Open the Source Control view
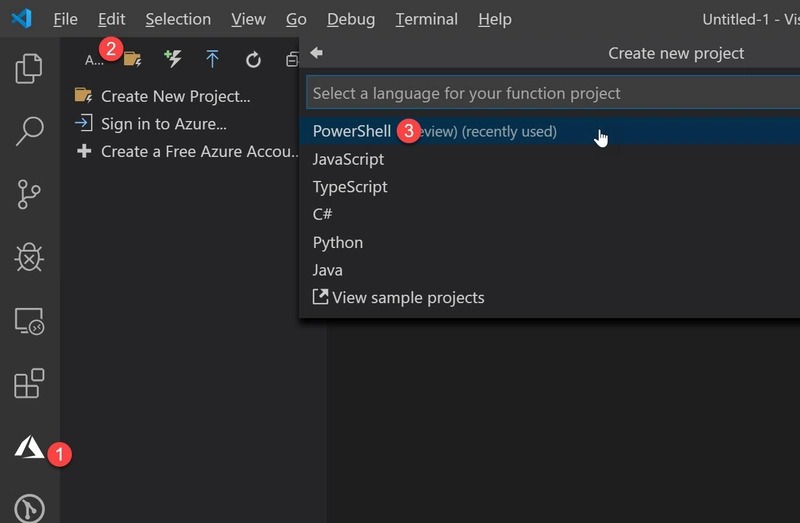Screen dimensions: 800x523 point(30,195)
